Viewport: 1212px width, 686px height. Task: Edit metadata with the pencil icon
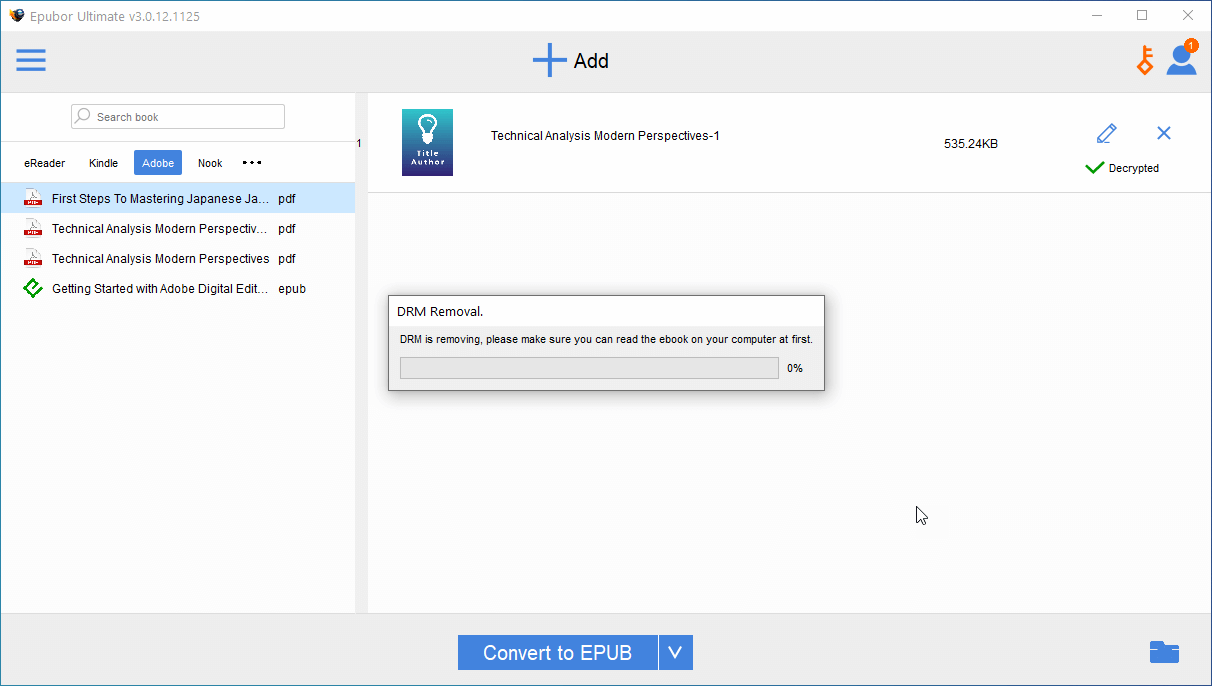(x=1106, y=133)
